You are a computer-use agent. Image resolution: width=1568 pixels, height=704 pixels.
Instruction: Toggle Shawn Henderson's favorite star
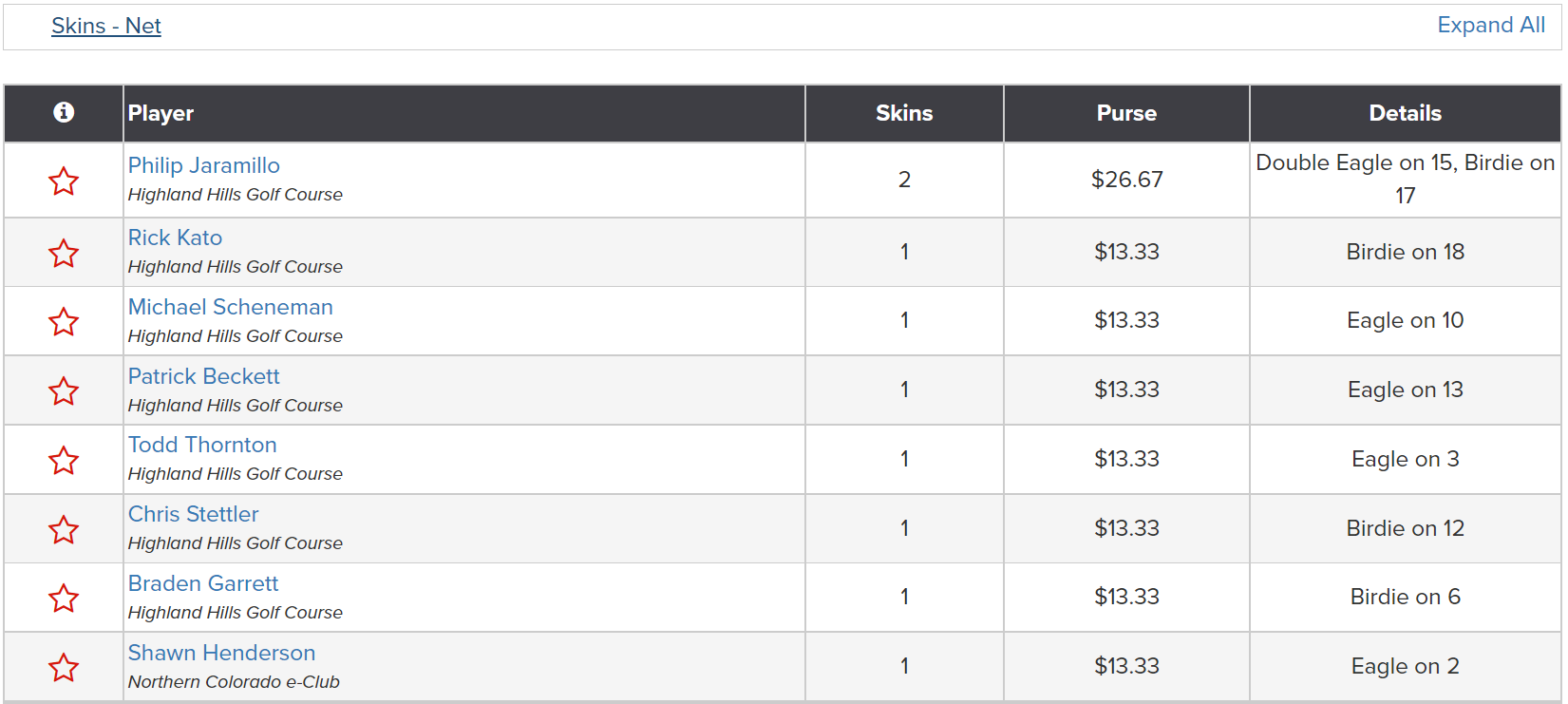tap(64, 667)
